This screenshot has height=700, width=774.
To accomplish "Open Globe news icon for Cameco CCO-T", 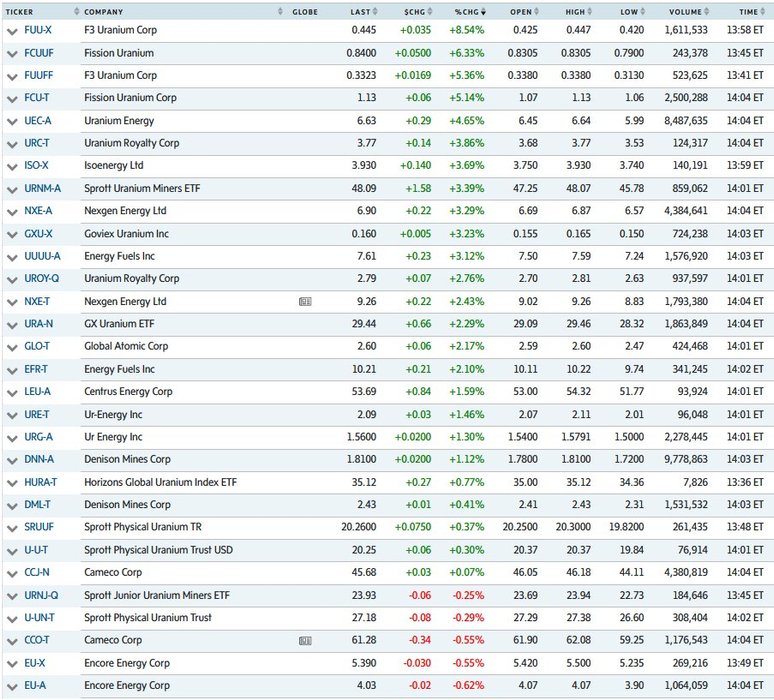I will (x=305, y=640).
